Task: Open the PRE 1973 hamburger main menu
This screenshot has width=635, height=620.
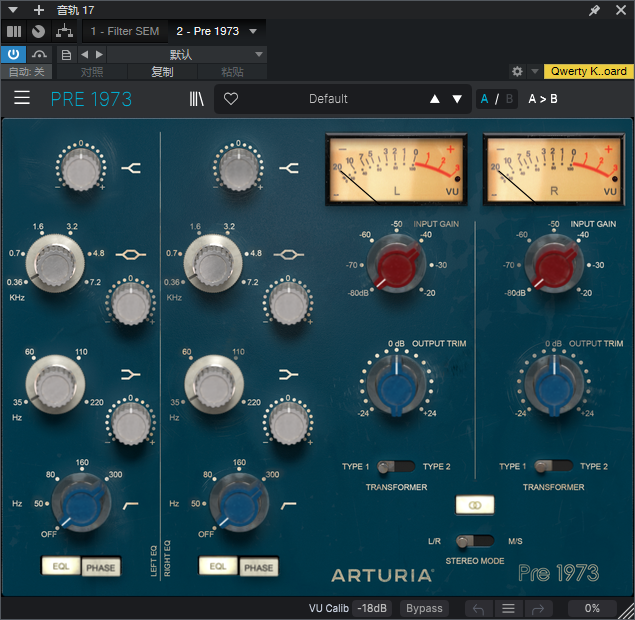Action: click(22, 98)
